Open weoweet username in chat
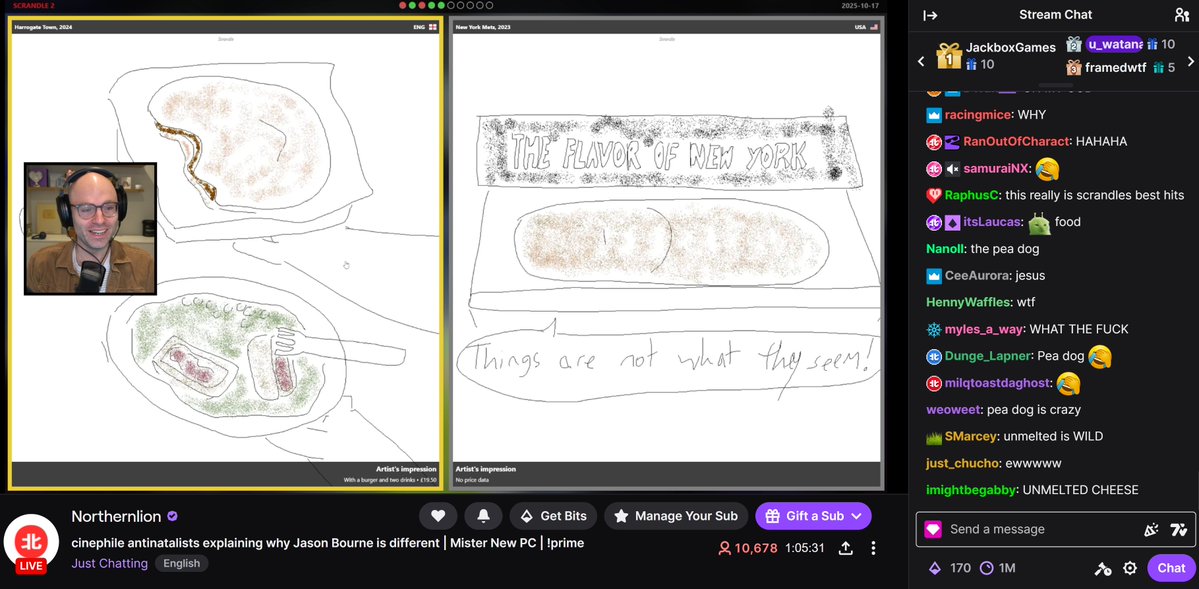 point(953,409)
